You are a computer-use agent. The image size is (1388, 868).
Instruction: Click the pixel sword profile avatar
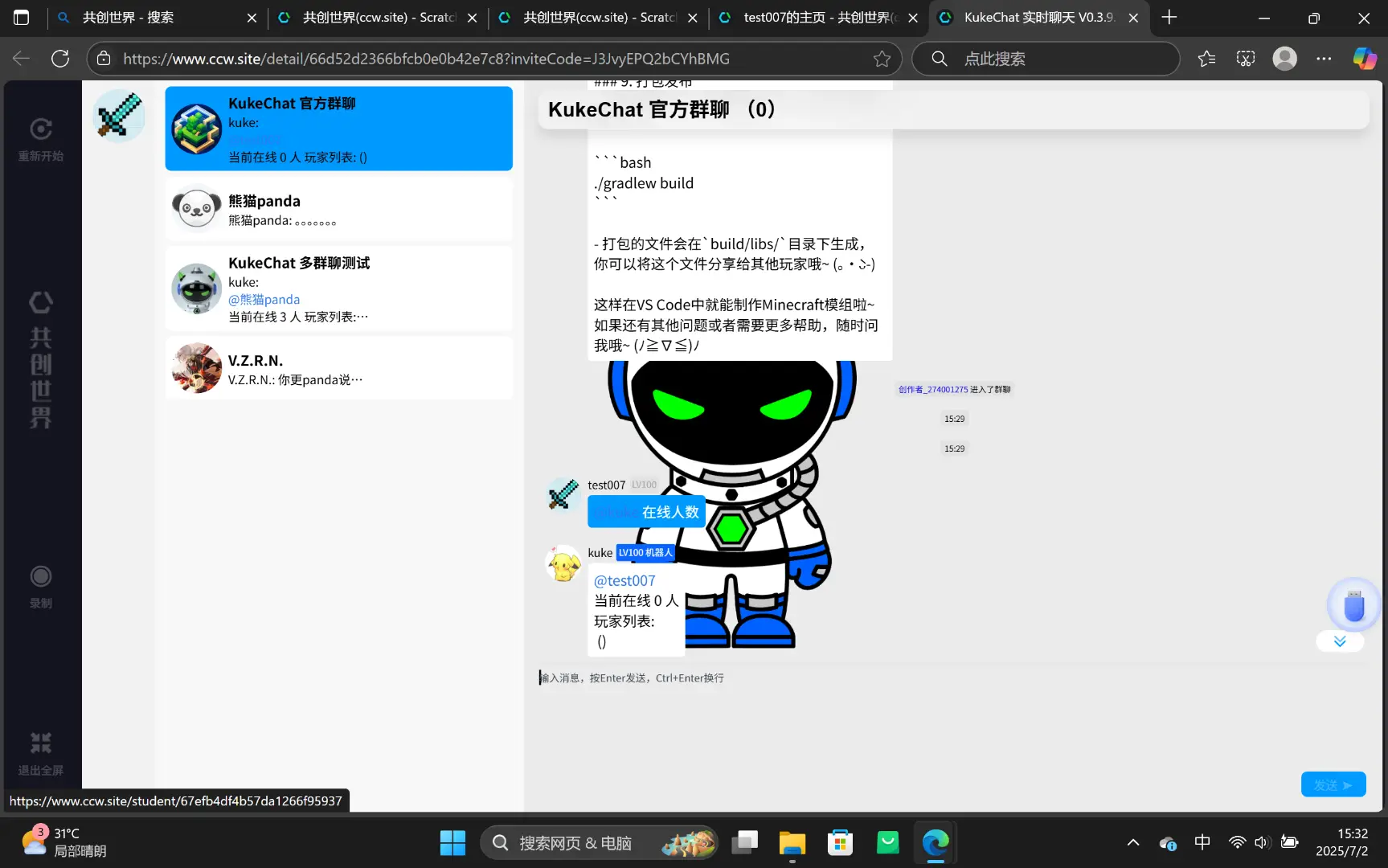point(119,116)
